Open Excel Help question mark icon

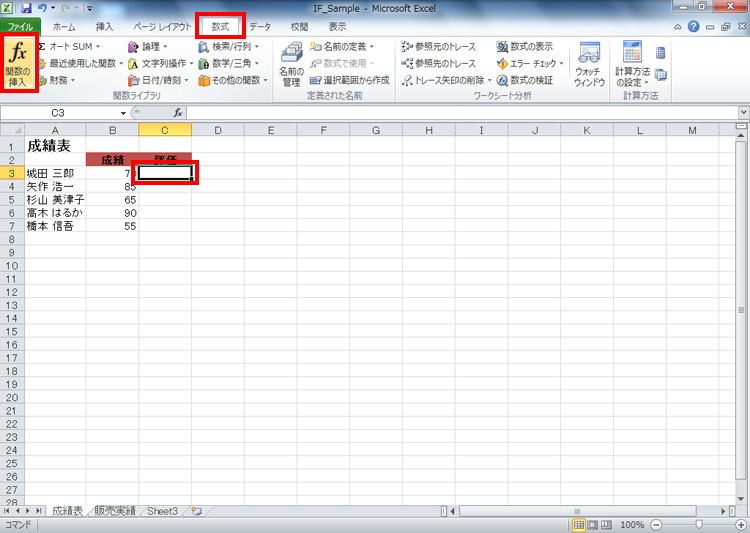click(693, 27)
